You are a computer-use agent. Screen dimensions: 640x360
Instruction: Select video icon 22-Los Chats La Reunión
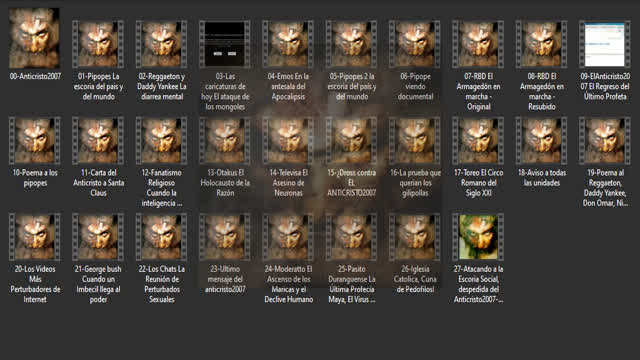(162, 237)
